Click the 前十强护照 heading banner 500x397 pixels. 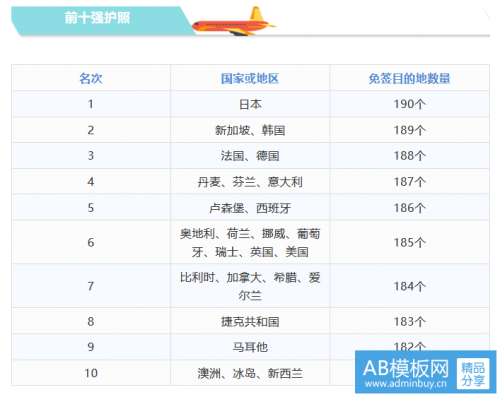(103, 21)
